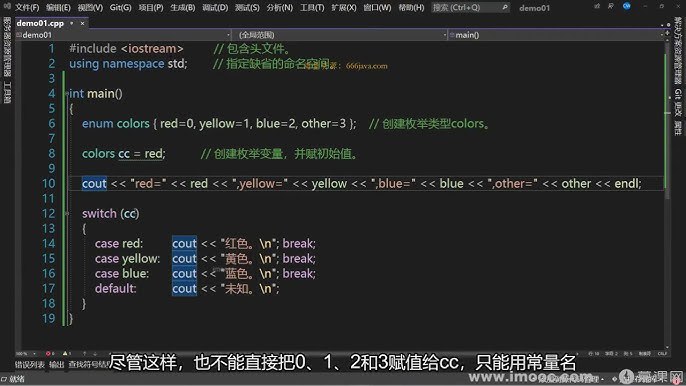Switch to the 输出 bottom tab
Screen dimensions: 686x386
[56, 365]
